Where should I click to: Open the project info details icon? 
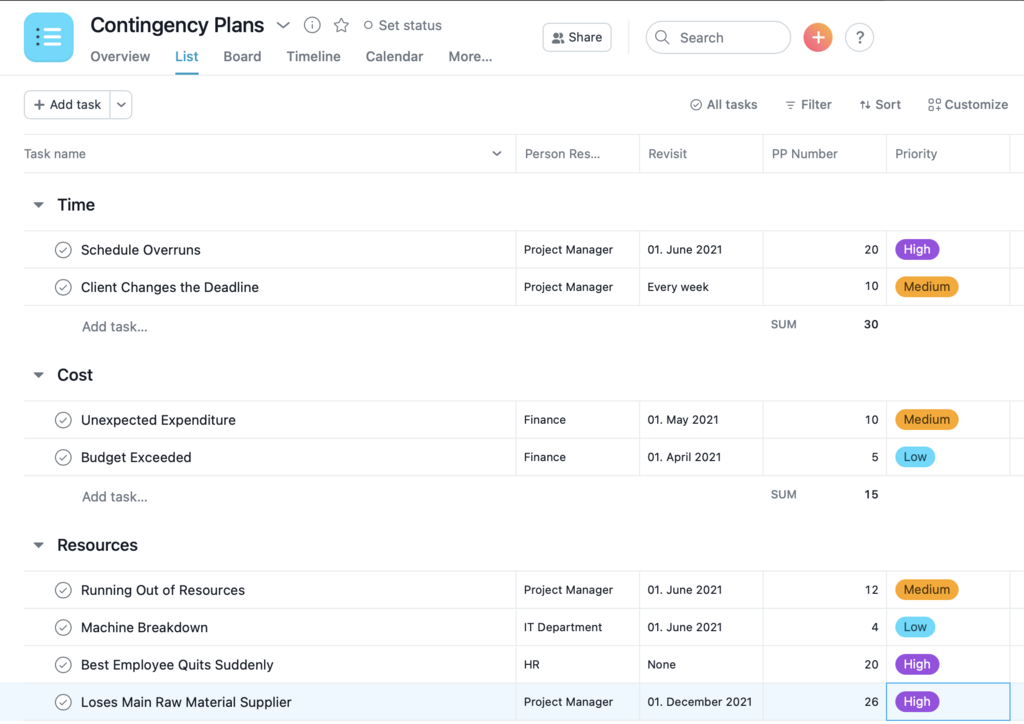pyautogui.click(x=312, y=26)
